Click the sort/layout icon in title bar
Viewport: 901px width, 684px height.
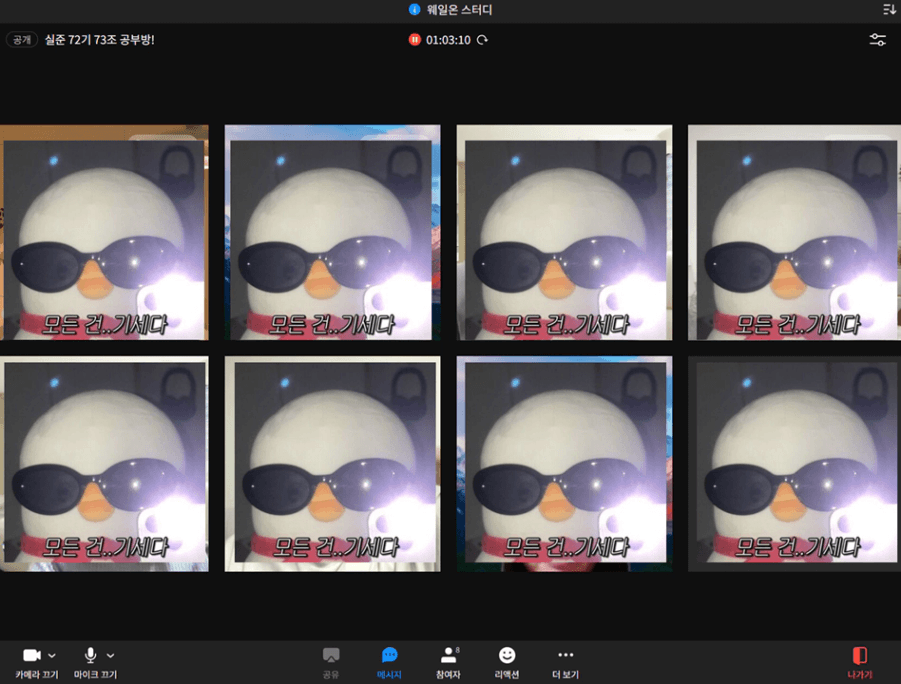pyautogui.click(x=889, y=9)
